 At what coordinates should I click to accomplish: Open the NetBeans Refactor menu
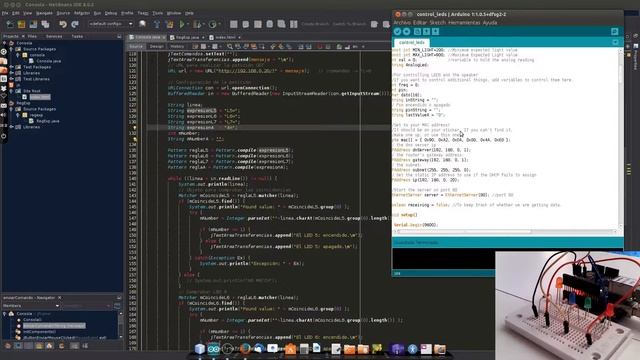tap(82, 13)
